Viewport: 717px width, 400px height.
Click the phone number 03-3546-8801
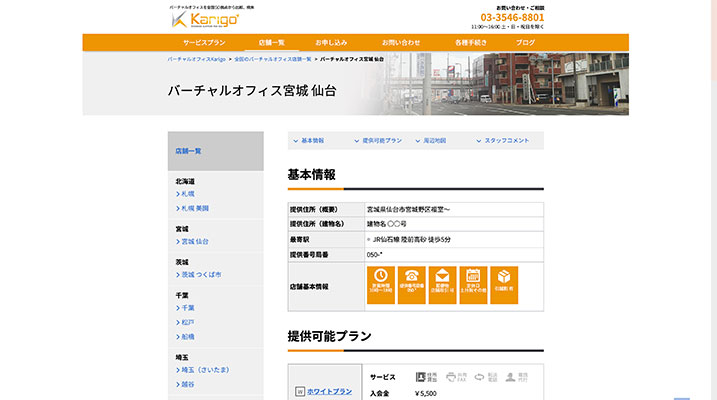pyautogui.click(x=512, y=17)
